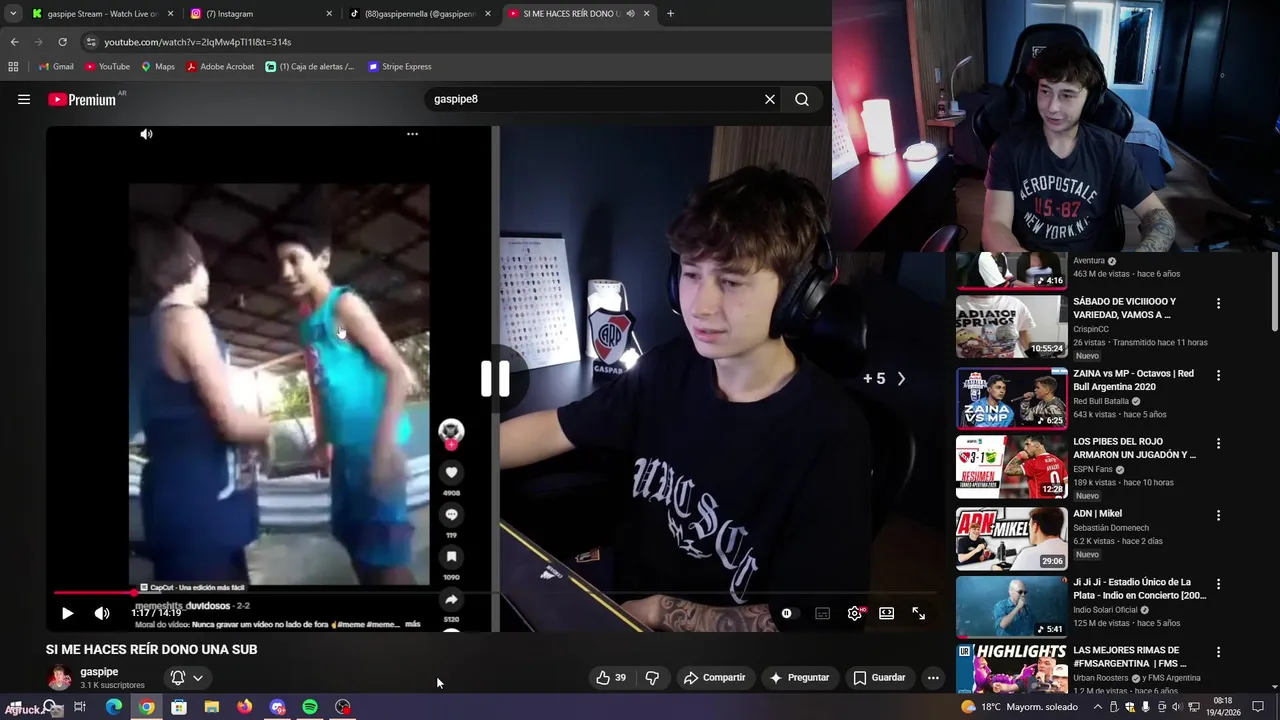
Task: Open Microsoft Edge from taskbar
Action: [114, 707]
